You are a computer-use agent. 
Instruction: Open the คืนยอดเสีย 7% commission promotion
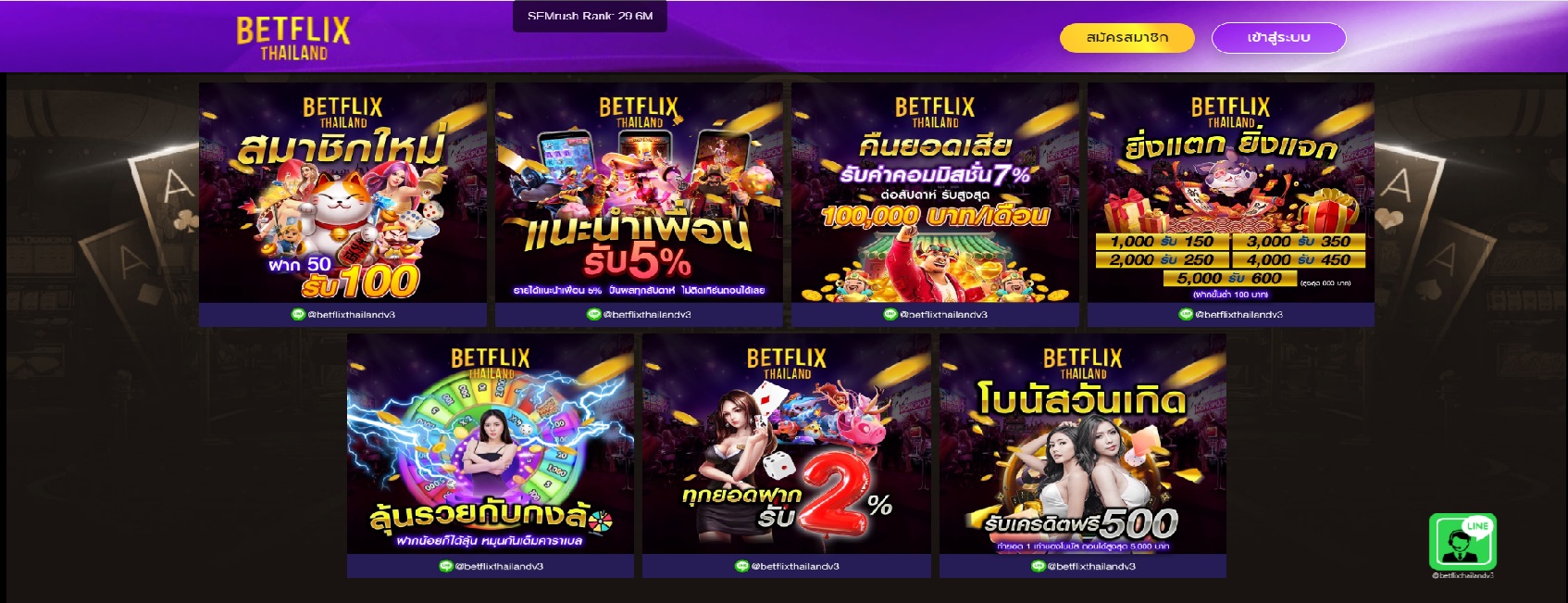coord(935,193)
